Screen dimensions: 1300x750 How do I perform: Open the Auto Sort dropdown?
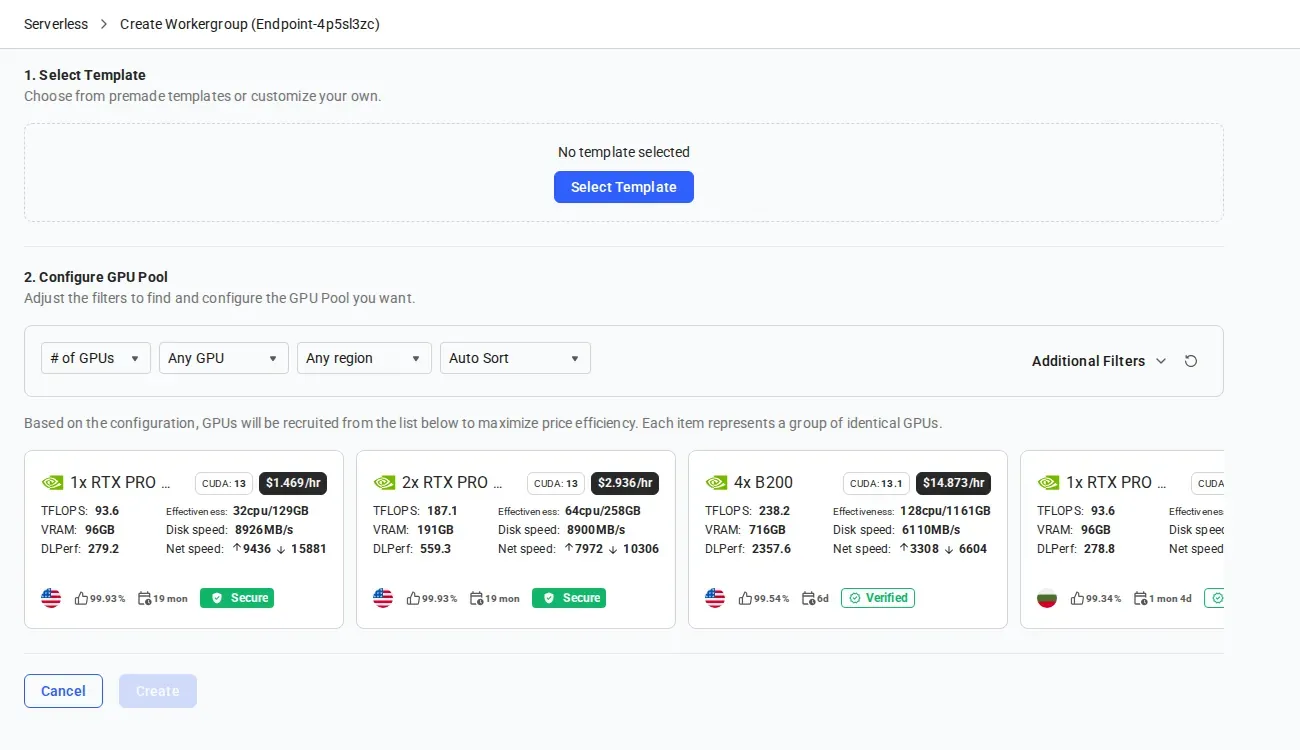[515, 358]
